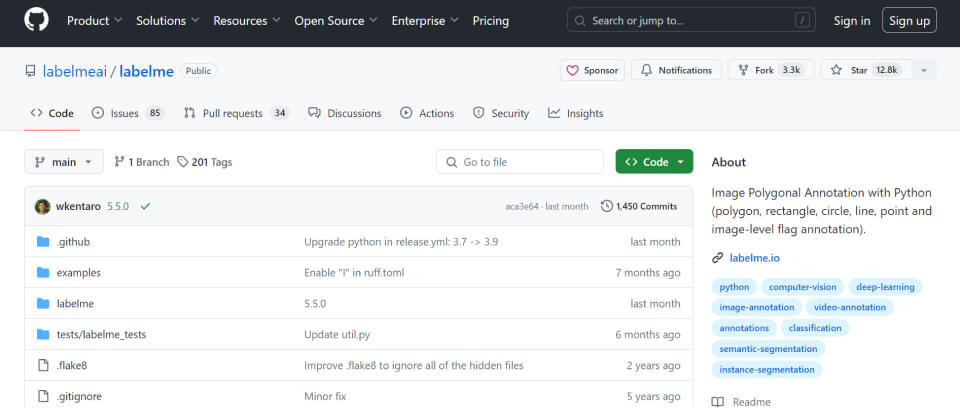This screenshot has height=408, width=960.
Task: Open the Insights tab
Action: pos(576,113)
